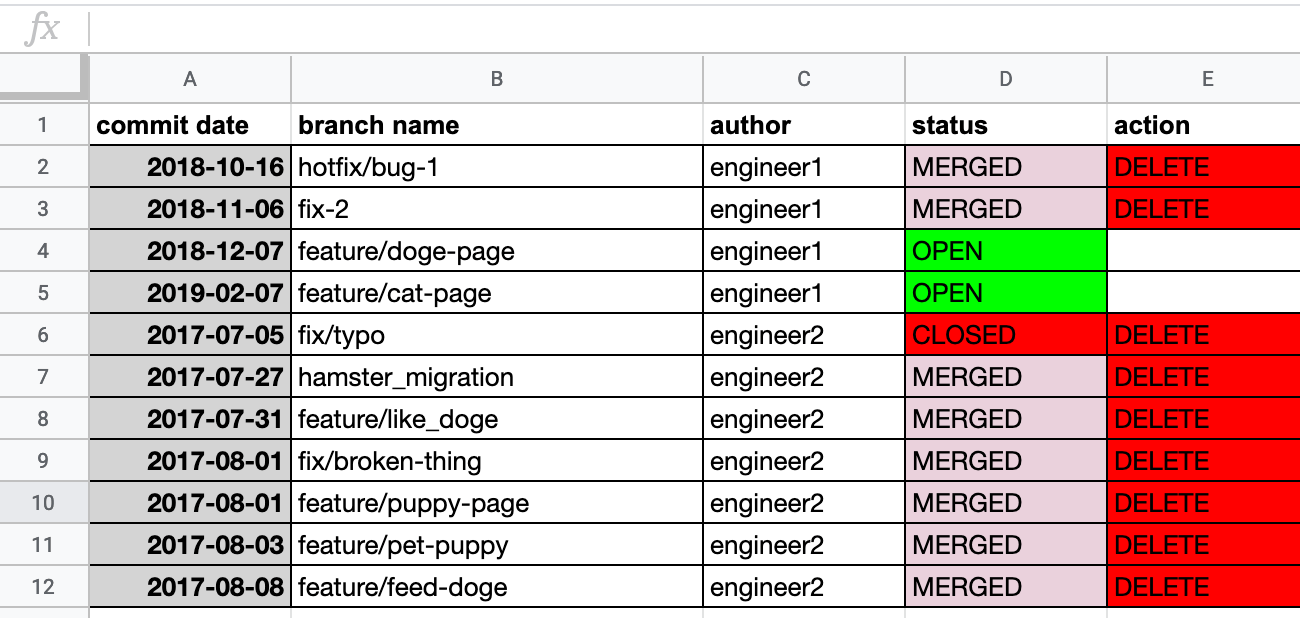This screenshot has width=1300, height=618.
Task: Select column D header
Action: 1006,79
